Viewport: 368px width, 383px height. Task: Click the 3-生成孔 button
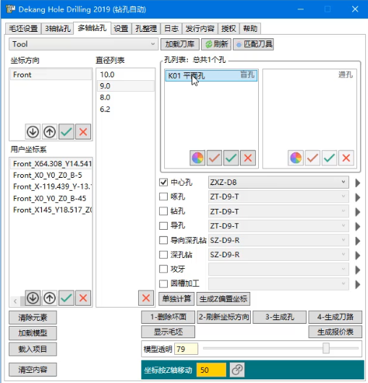click(280, 317)
